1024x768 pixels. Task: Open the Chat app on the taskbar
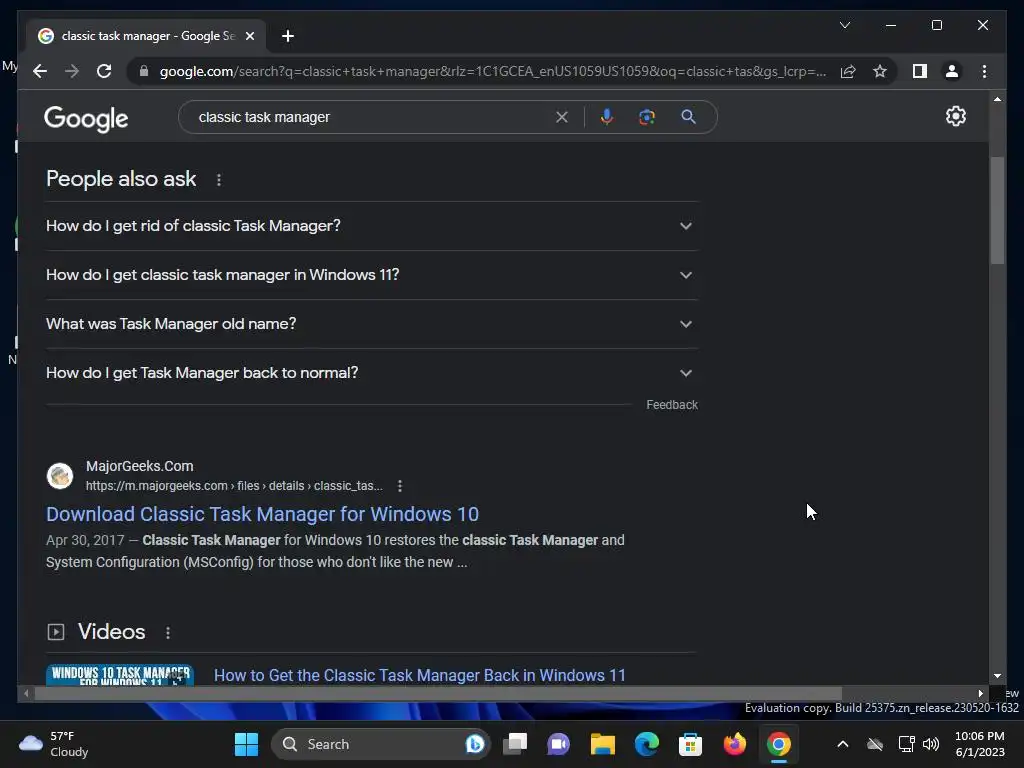click(558, 744)
